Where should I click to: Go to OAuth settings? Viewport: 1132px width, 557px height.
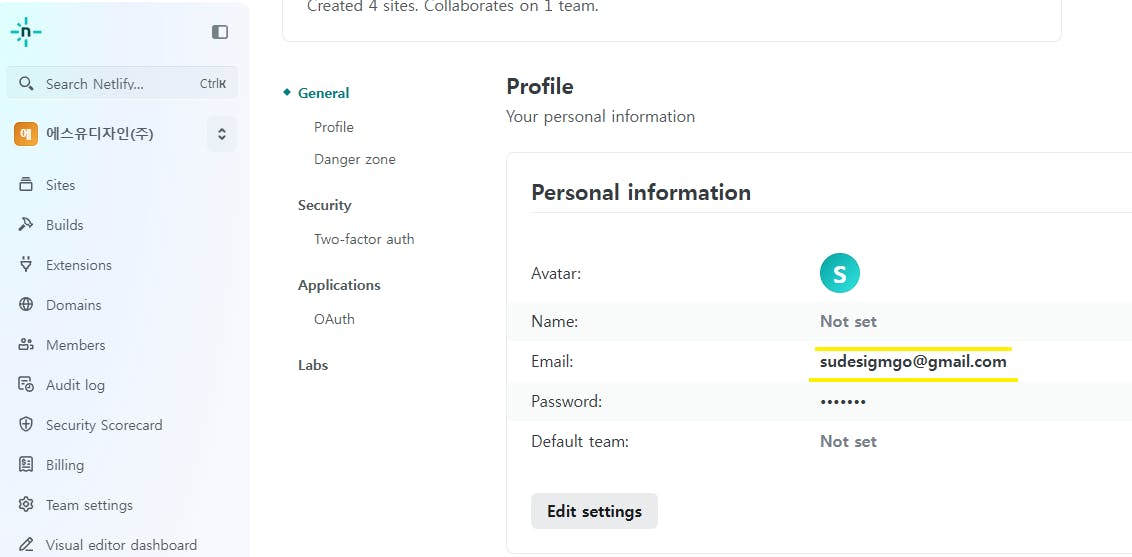334,319
